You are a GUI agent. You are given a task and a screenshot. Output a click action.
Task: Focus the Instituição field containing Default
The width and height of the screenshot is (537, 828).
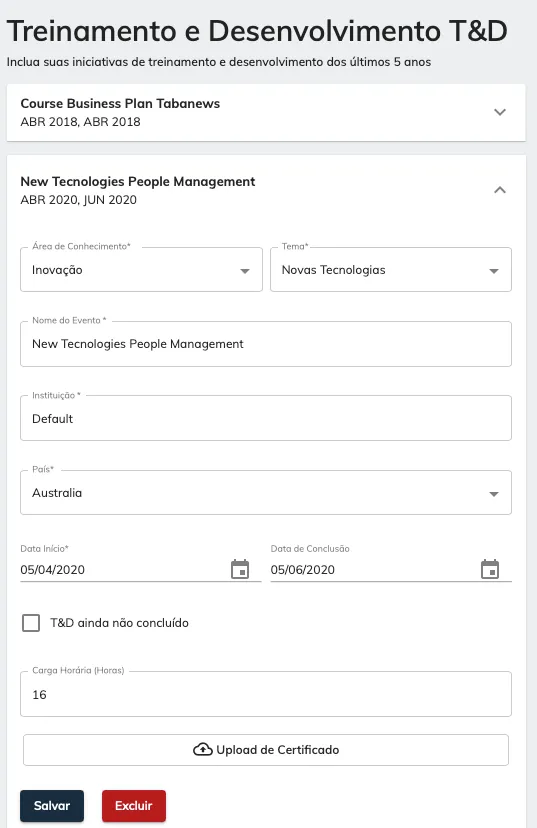[266, 418]
